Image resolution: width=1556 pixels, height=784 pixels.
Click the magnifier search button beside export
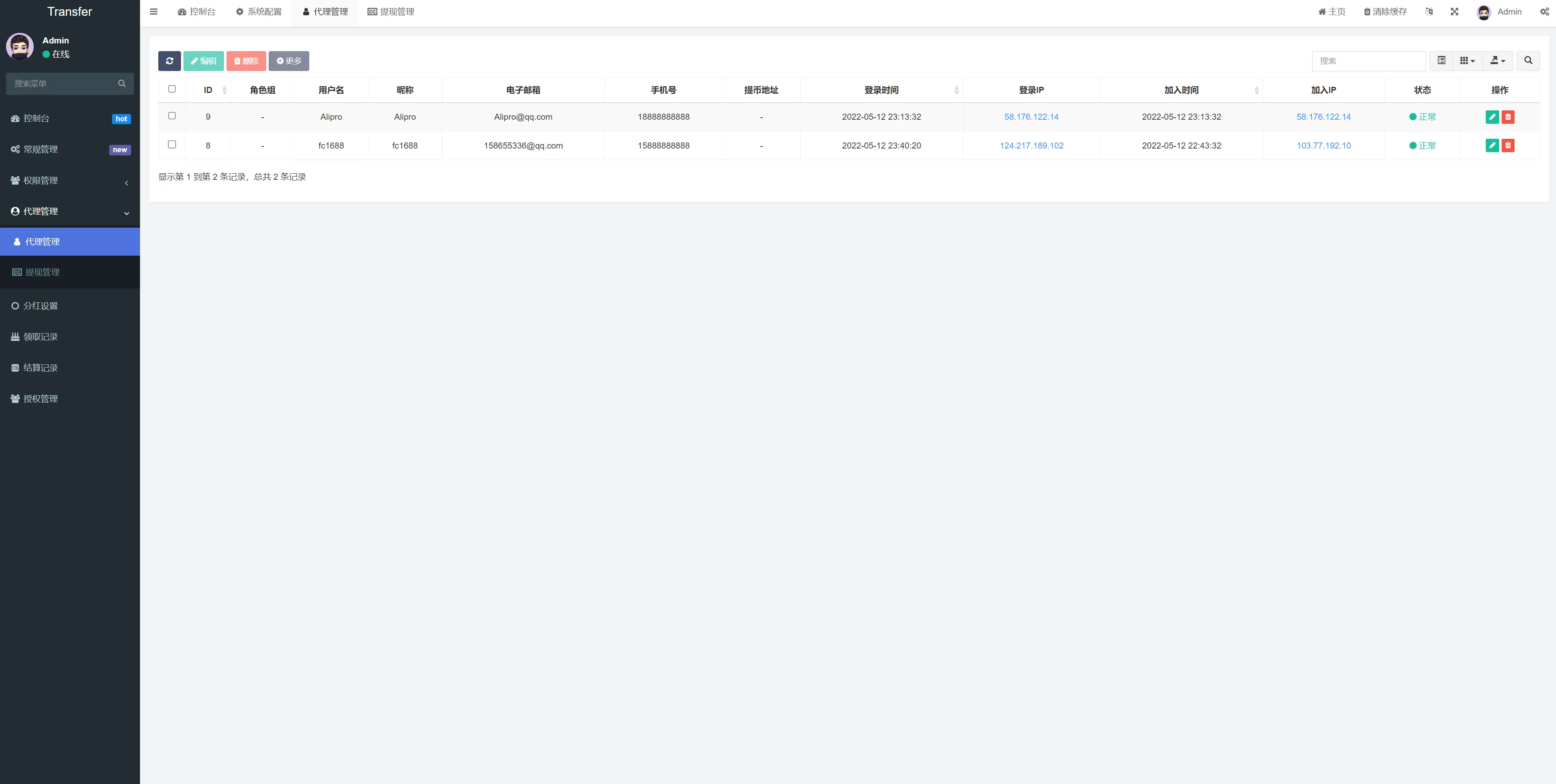[1528, 60]
